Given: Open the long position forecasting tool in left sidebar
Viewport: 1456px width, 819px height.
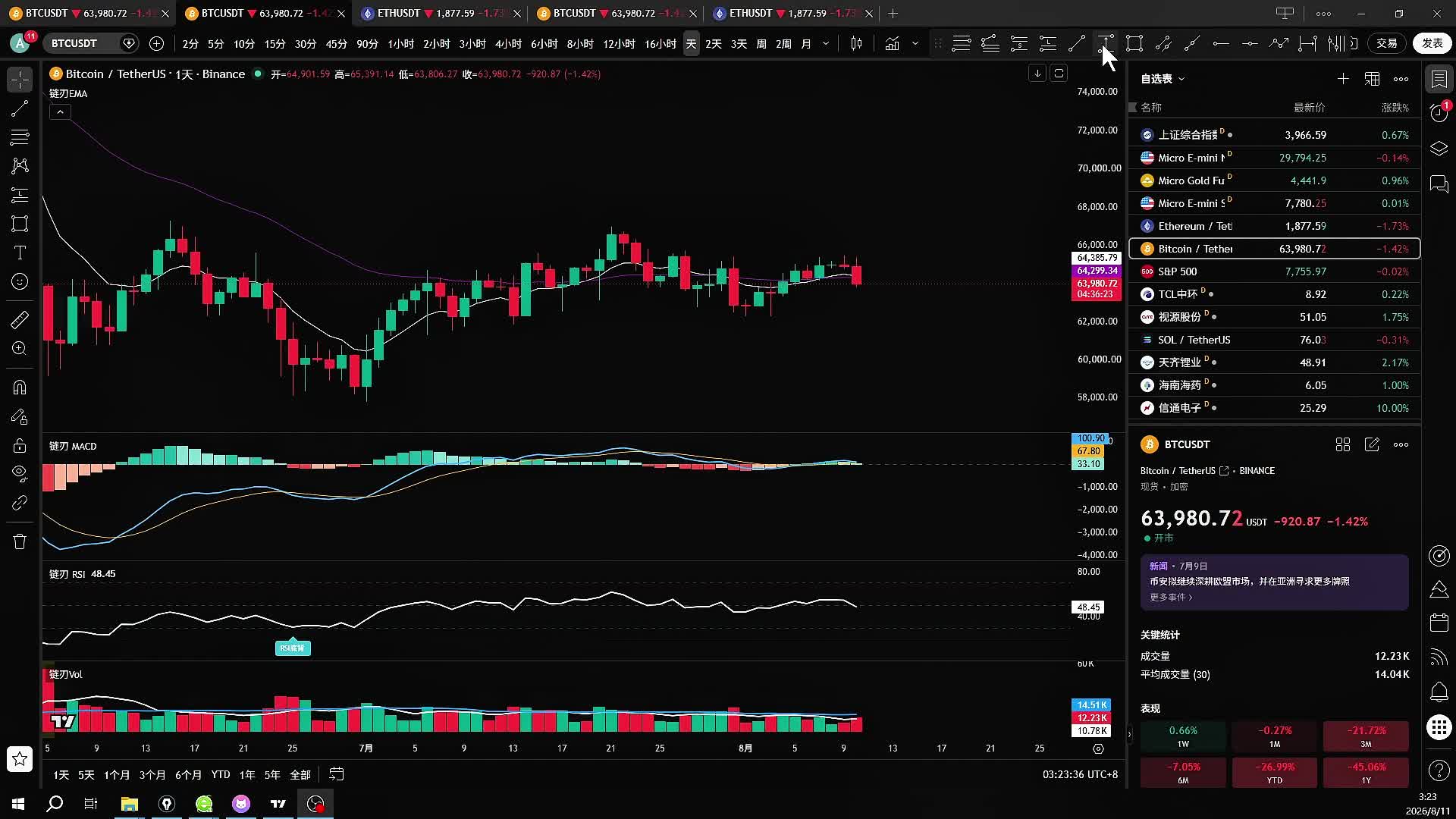Looking at the screenshot, I should [x=20, y=195].
